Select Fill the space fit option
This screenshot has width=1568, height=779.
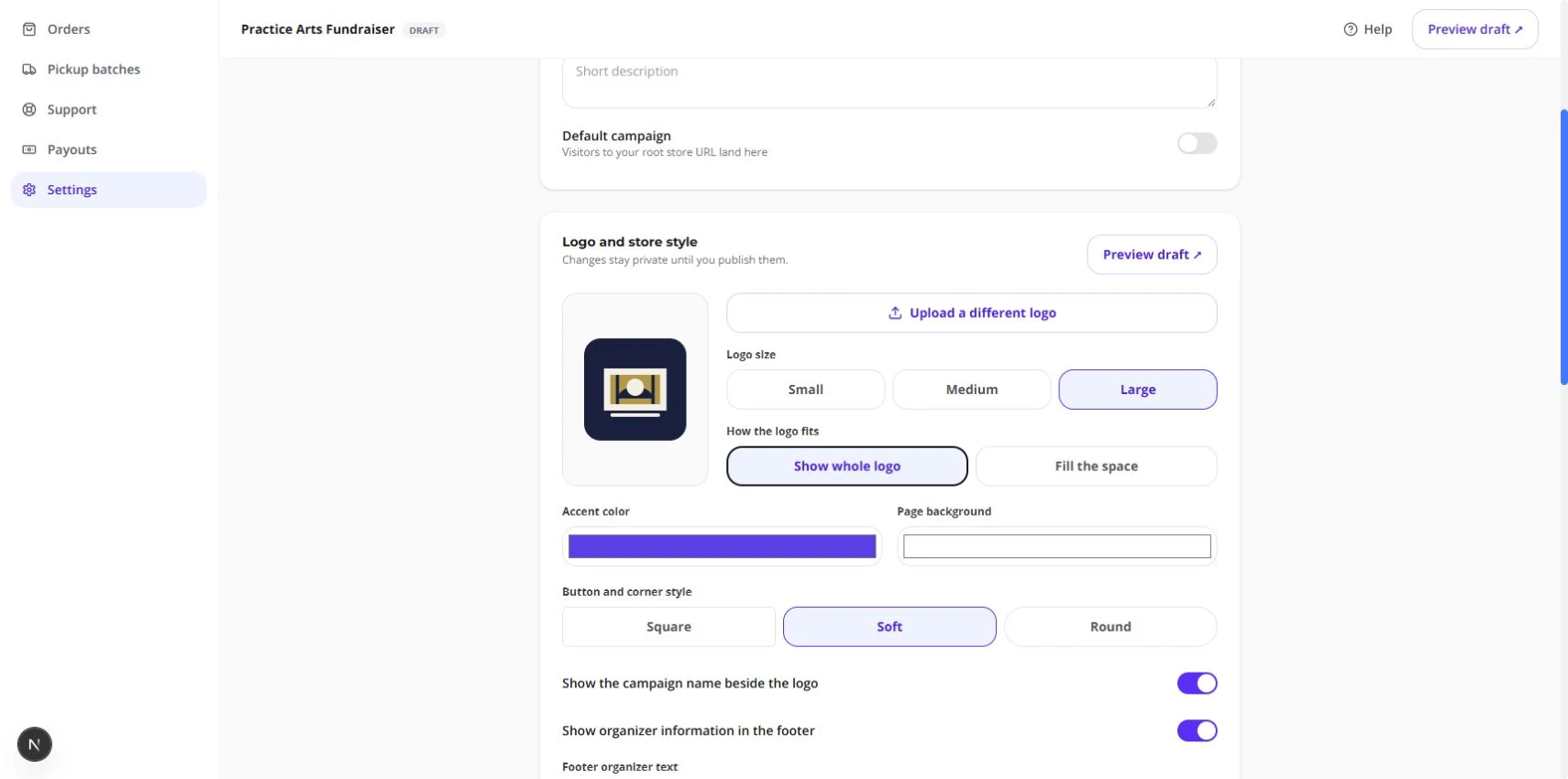[x=1096, y=466]
